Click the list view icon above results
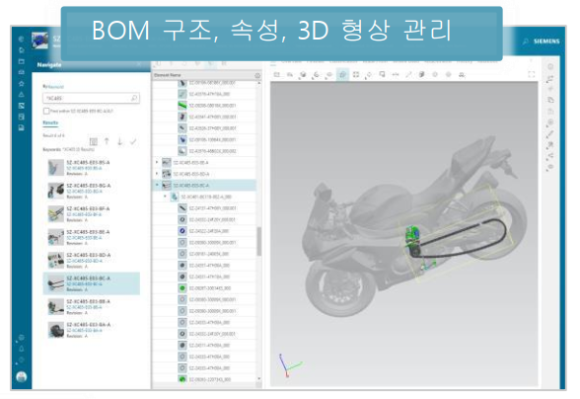Screen dimensions: 580x399 [94, 142]
